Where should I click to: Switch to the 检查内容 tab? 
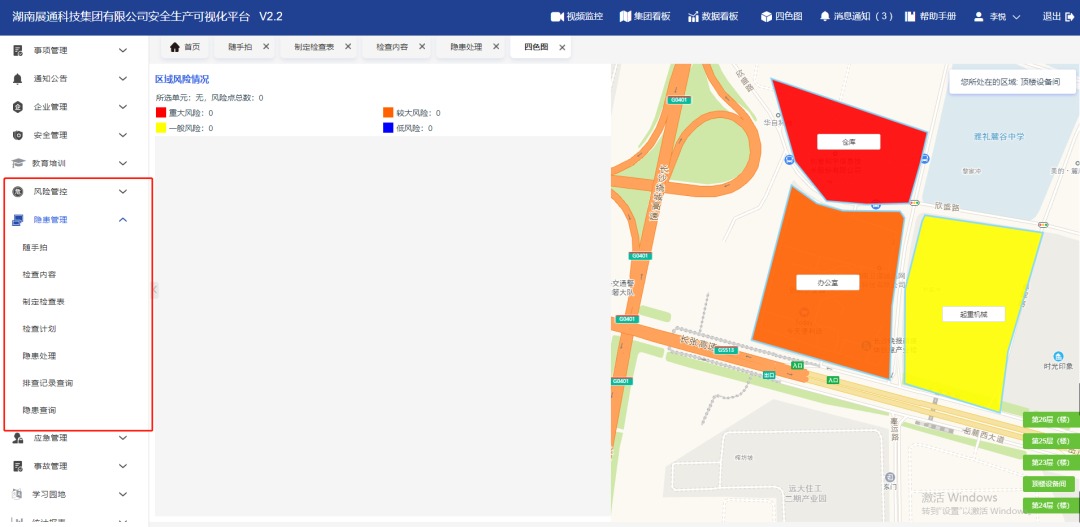[x=397, y=47]
